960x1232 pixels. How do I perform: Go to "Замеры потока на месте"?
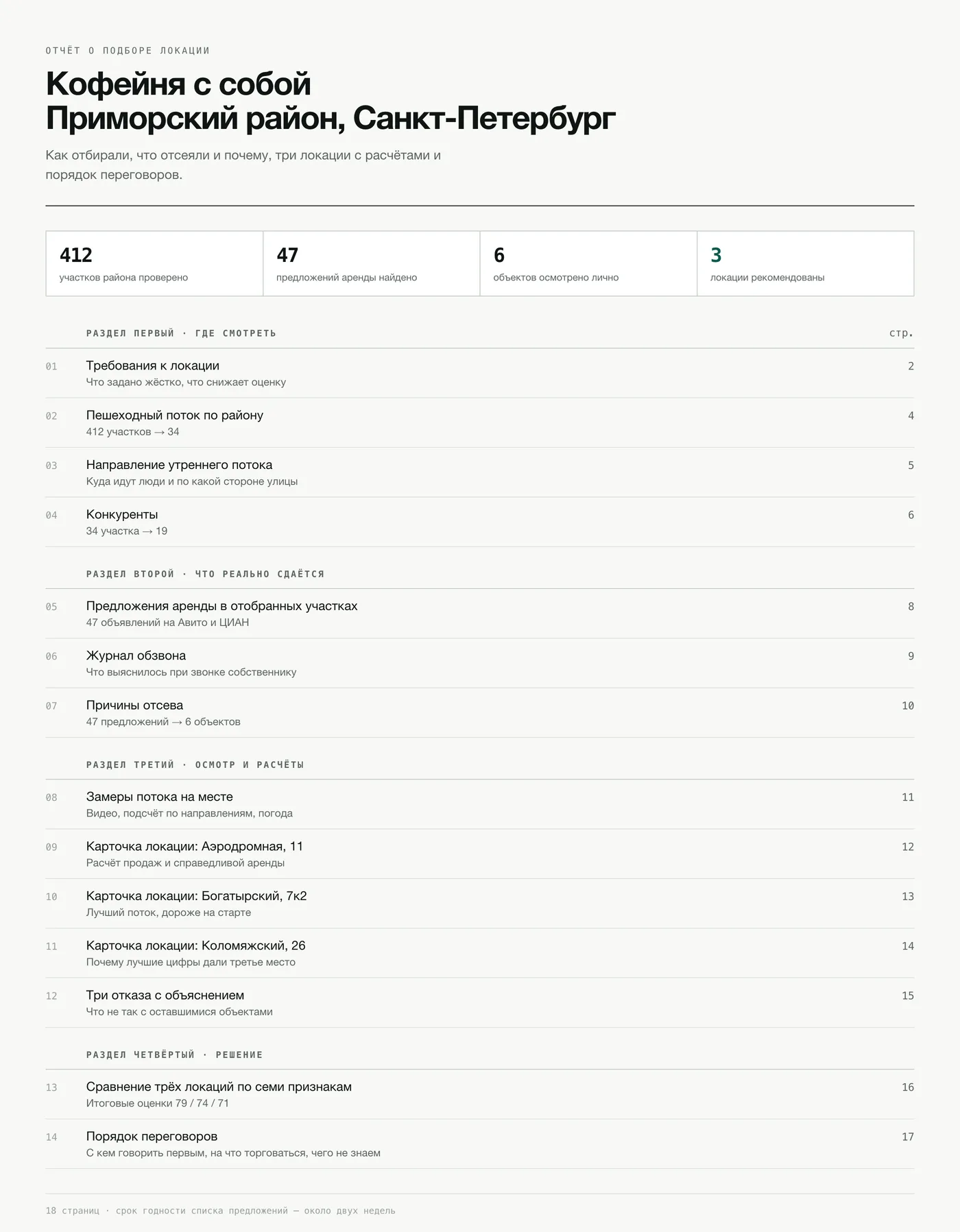tap(479, 804)
